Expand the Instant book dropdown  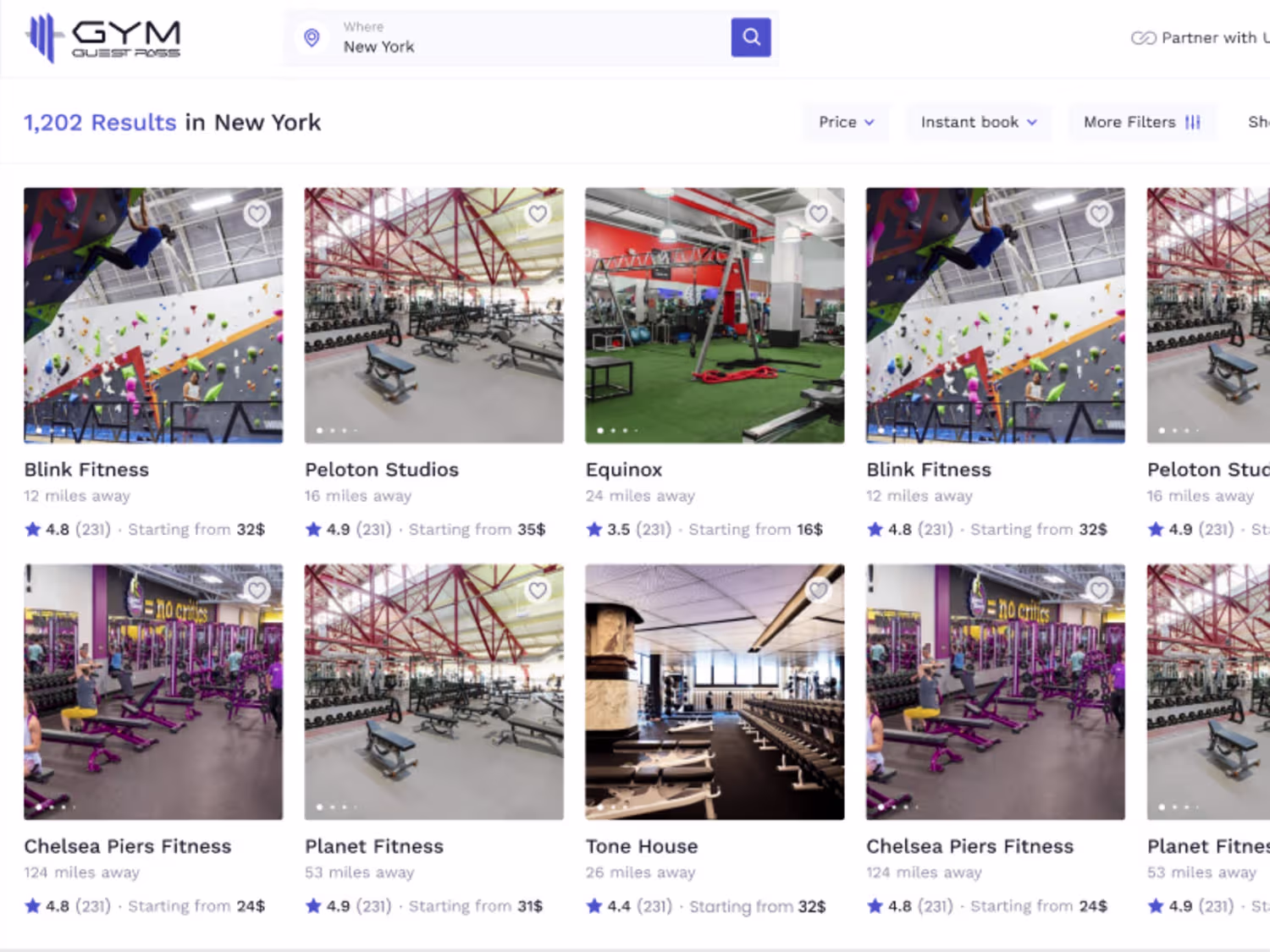coord(979,122)
